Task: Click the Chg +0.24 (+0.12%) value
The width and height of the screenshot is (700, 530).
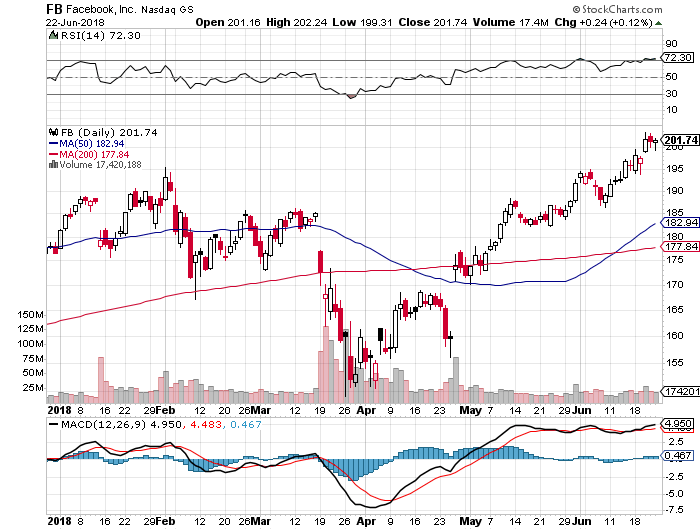Action: (x=604, y=22)
